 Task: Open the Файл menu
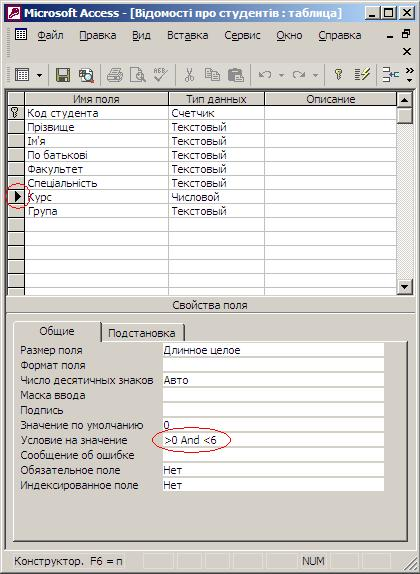coord(51,36)
